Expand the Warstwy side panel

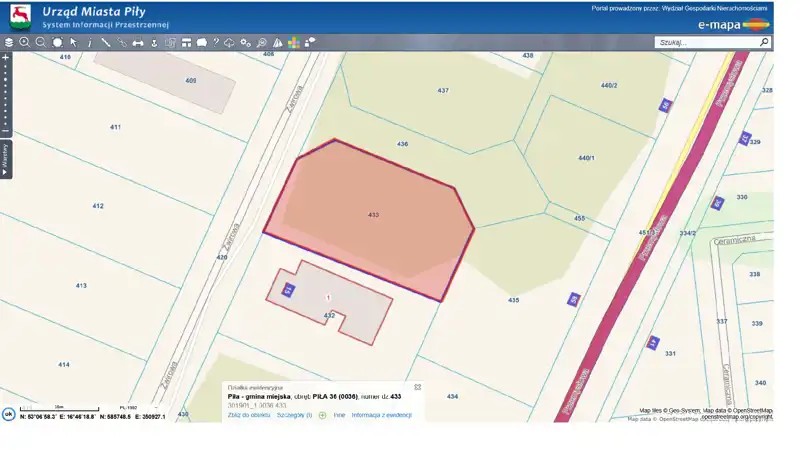(5, 160)
